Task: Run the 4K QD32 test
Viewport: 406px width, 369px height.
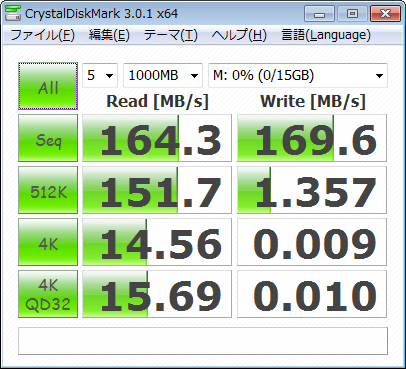Action: coord(48,294)
